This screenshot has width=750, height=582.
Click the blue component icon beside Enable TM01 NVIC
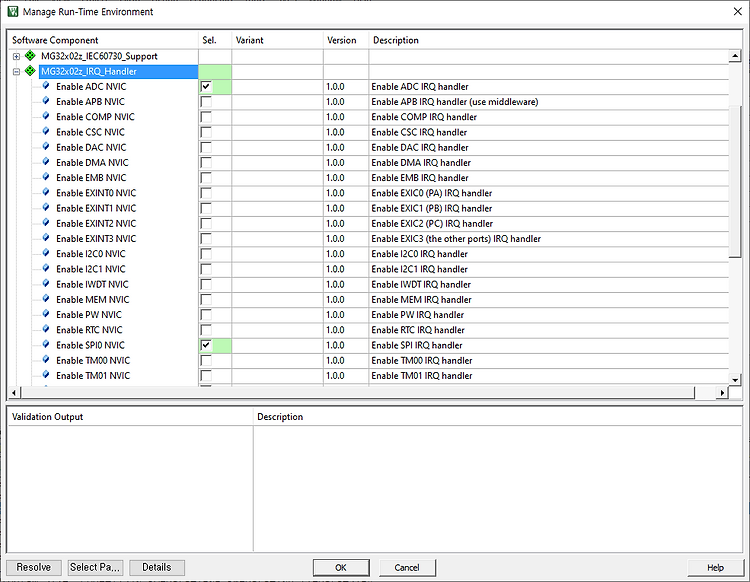46,375
